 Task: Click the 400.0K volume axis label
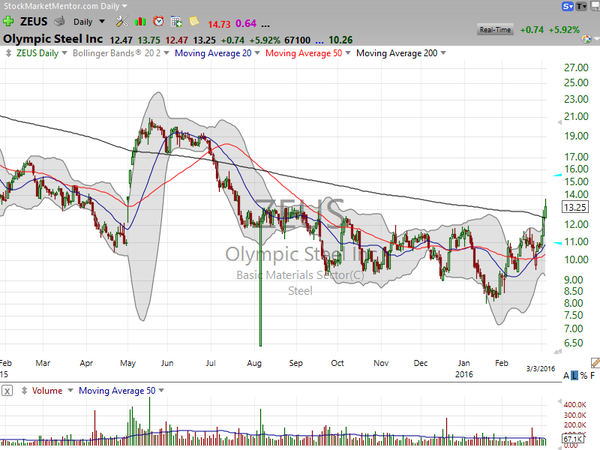click(x=575, y=404)
